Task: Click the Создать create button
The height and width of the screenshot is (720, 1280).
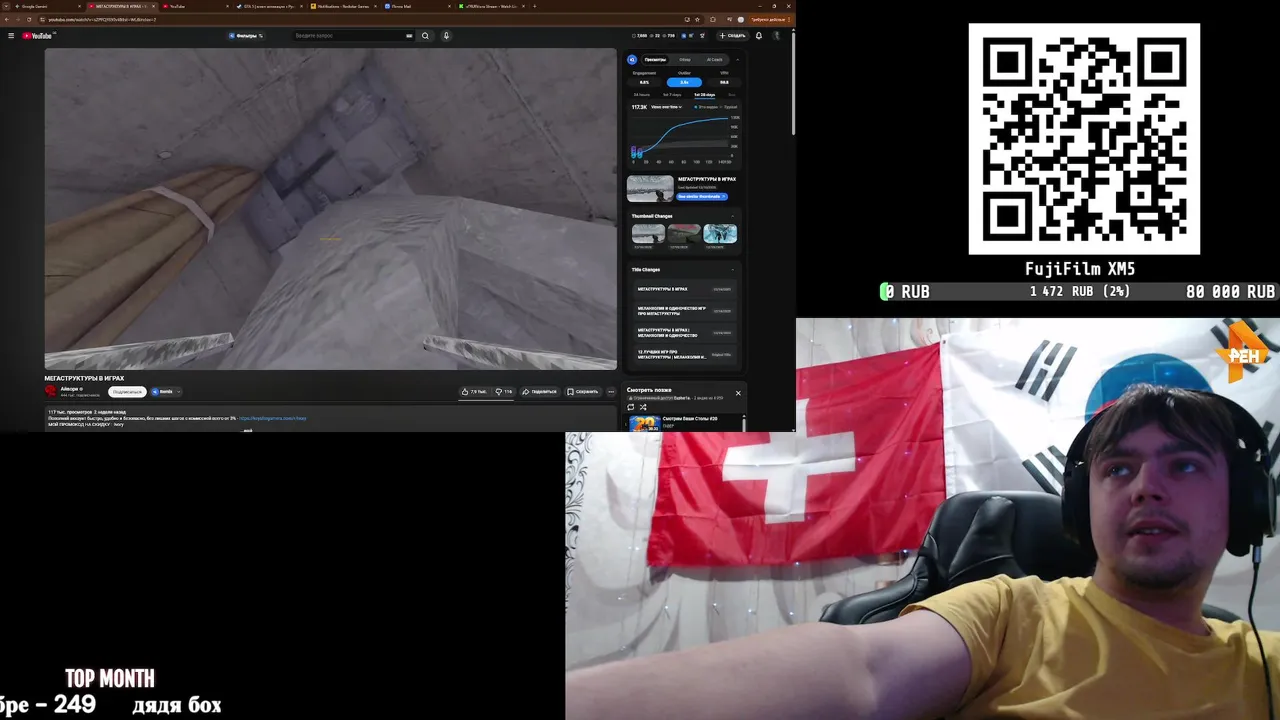Action: pyautogui.click(x=733, y=36)
